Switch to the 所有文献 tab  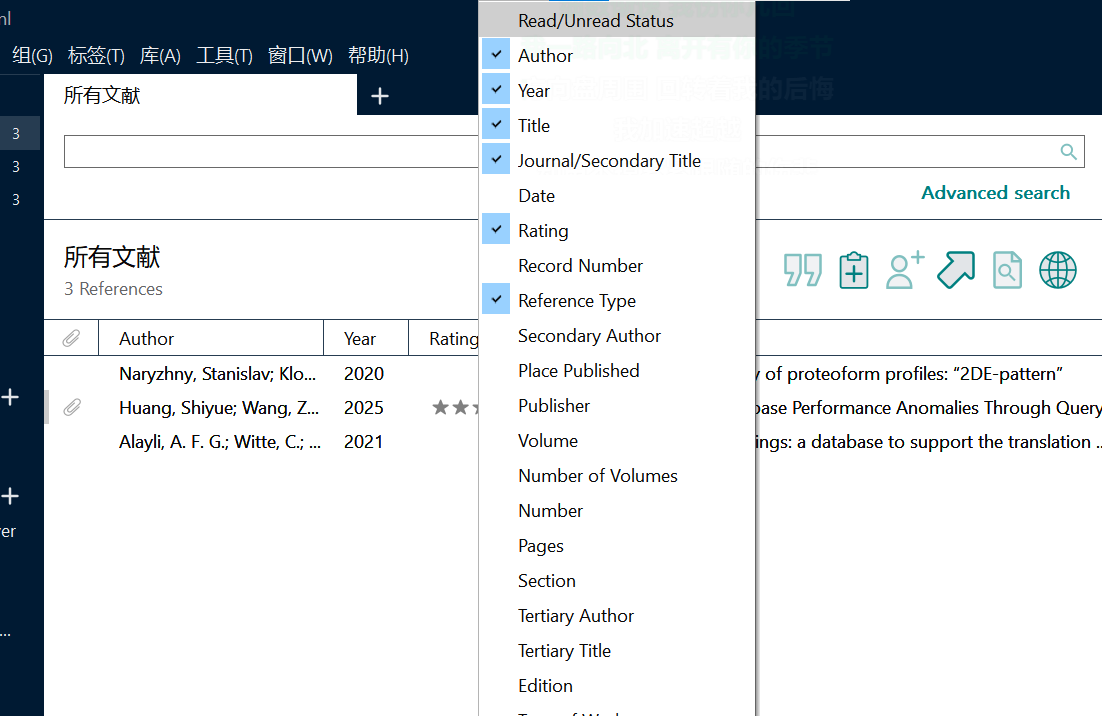click(x=200, y=95)
